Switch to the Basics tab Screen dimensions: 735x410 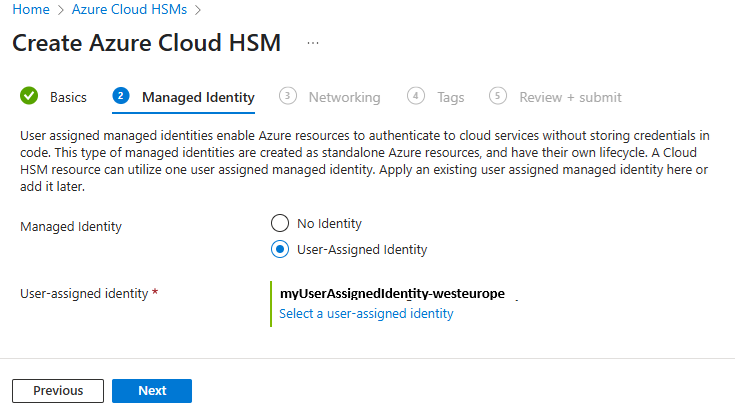coord(68,97)
